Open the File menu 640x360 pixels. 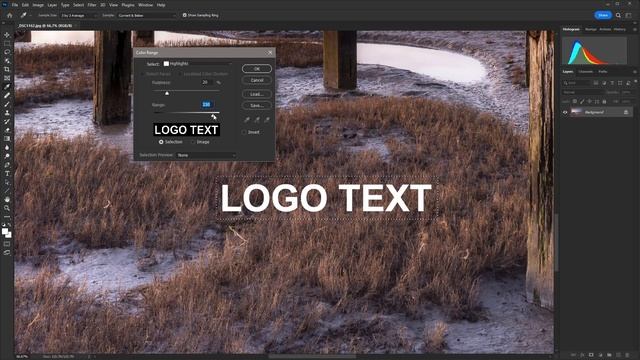15,5
